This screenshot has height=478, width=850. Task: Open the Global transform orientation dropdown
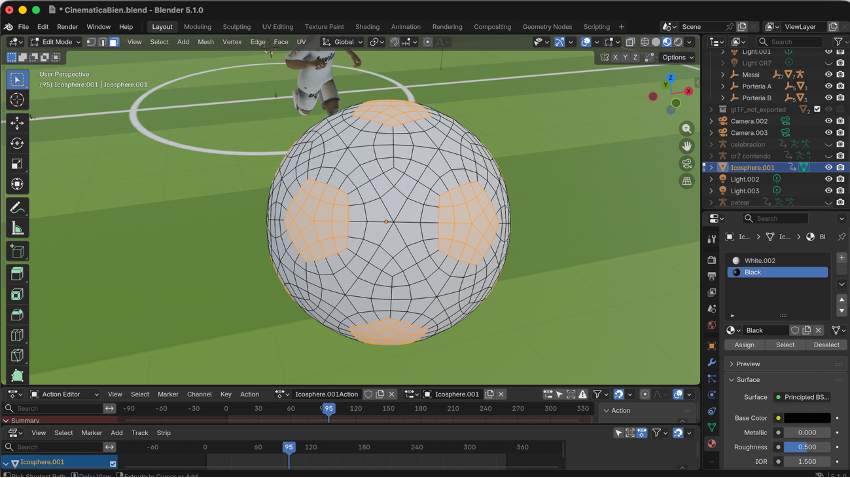point(344,42)
